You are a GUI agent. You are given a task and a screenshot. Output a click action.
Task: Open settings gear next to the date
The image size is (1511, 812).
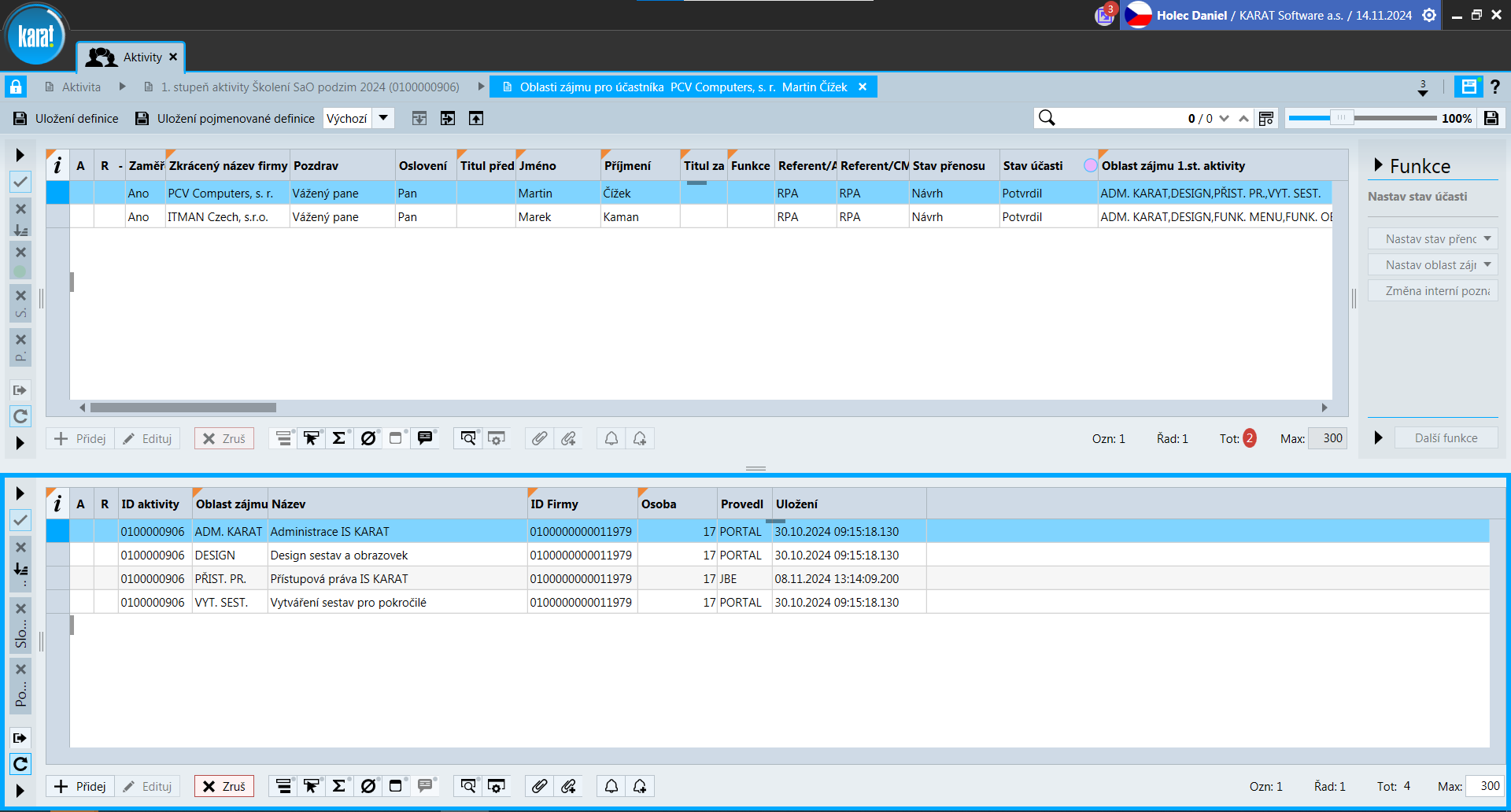[1429, 15]
